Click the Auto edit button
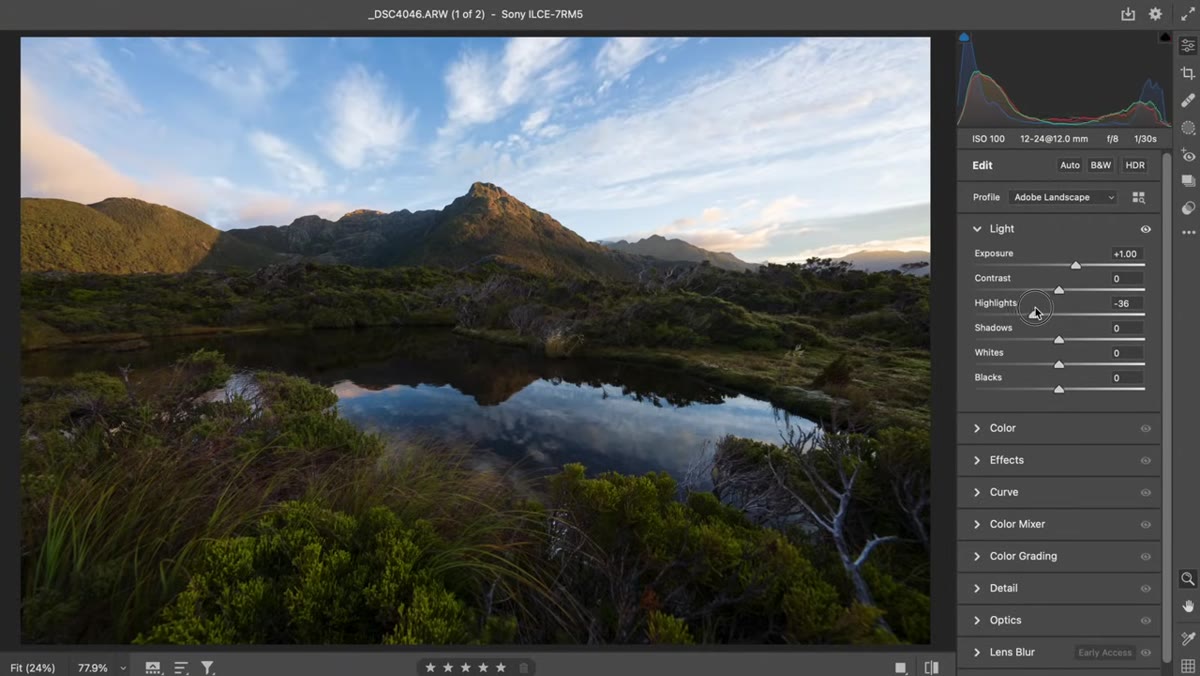 point(1070,165)
